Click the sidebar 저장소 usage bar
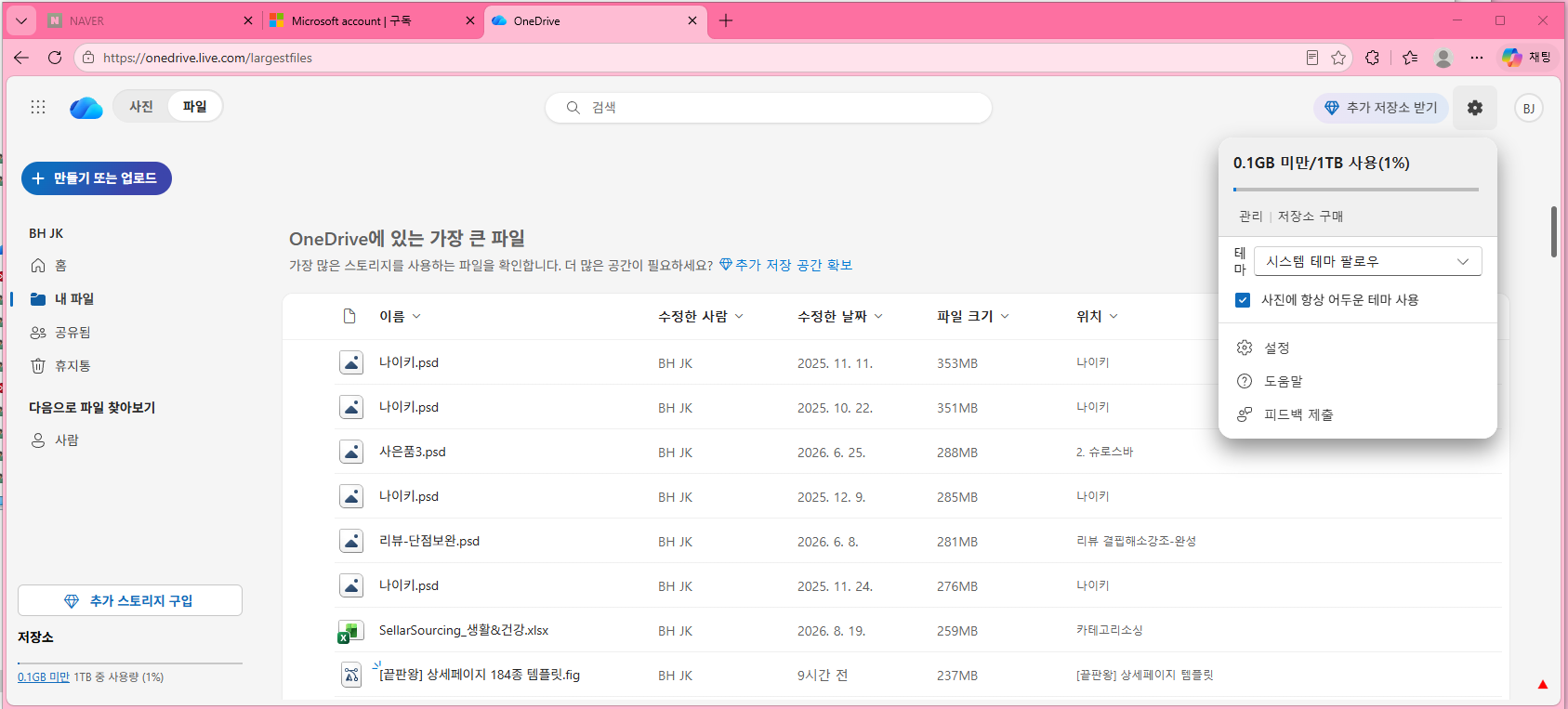Viewport: 1568px width, 709px height. (130, 663)
